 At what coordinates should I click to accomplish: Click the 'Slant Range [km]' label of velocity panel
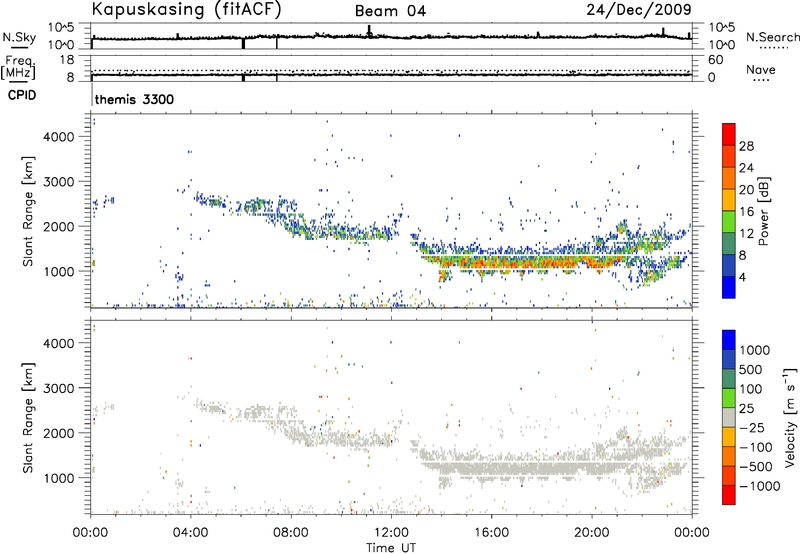click(28, 418)
